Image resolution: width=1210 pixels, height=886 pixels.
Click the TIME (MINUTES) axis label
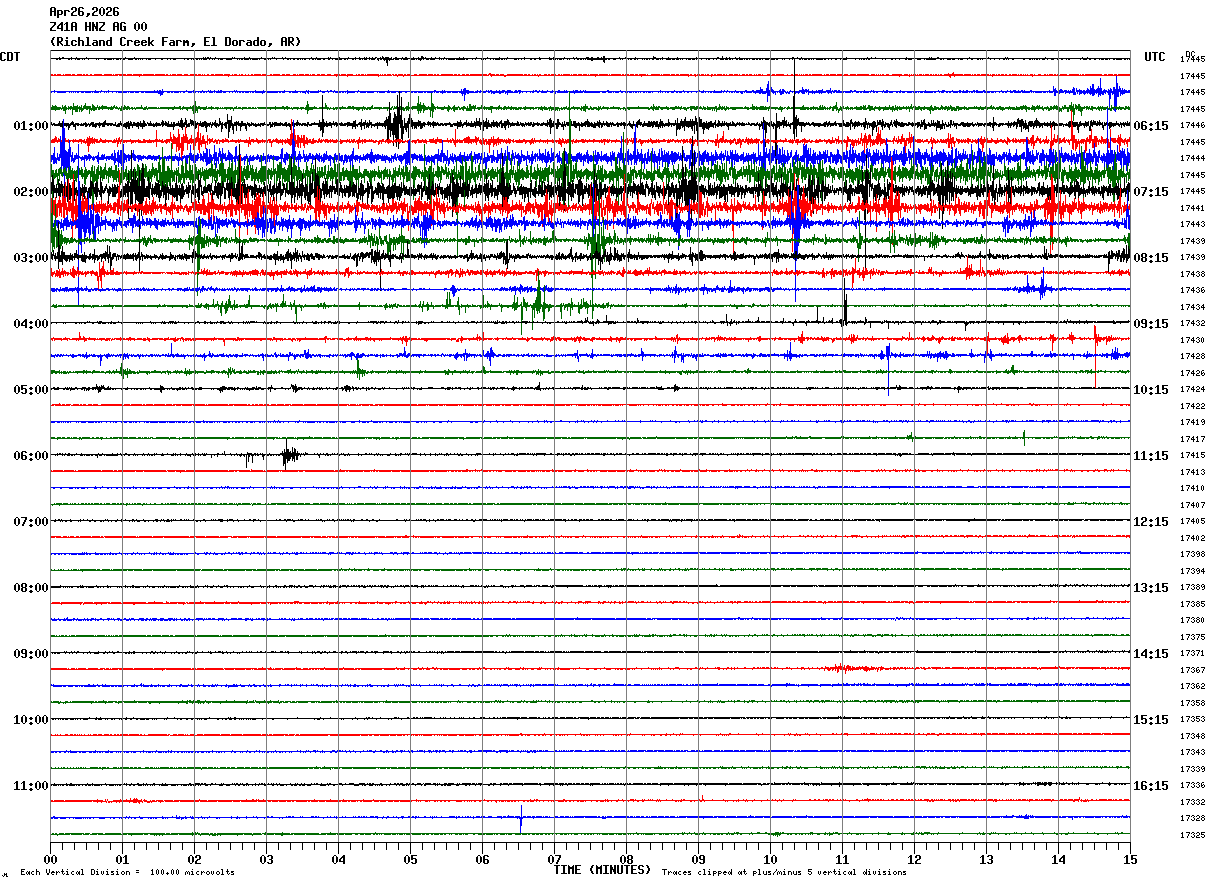[602, 870]
